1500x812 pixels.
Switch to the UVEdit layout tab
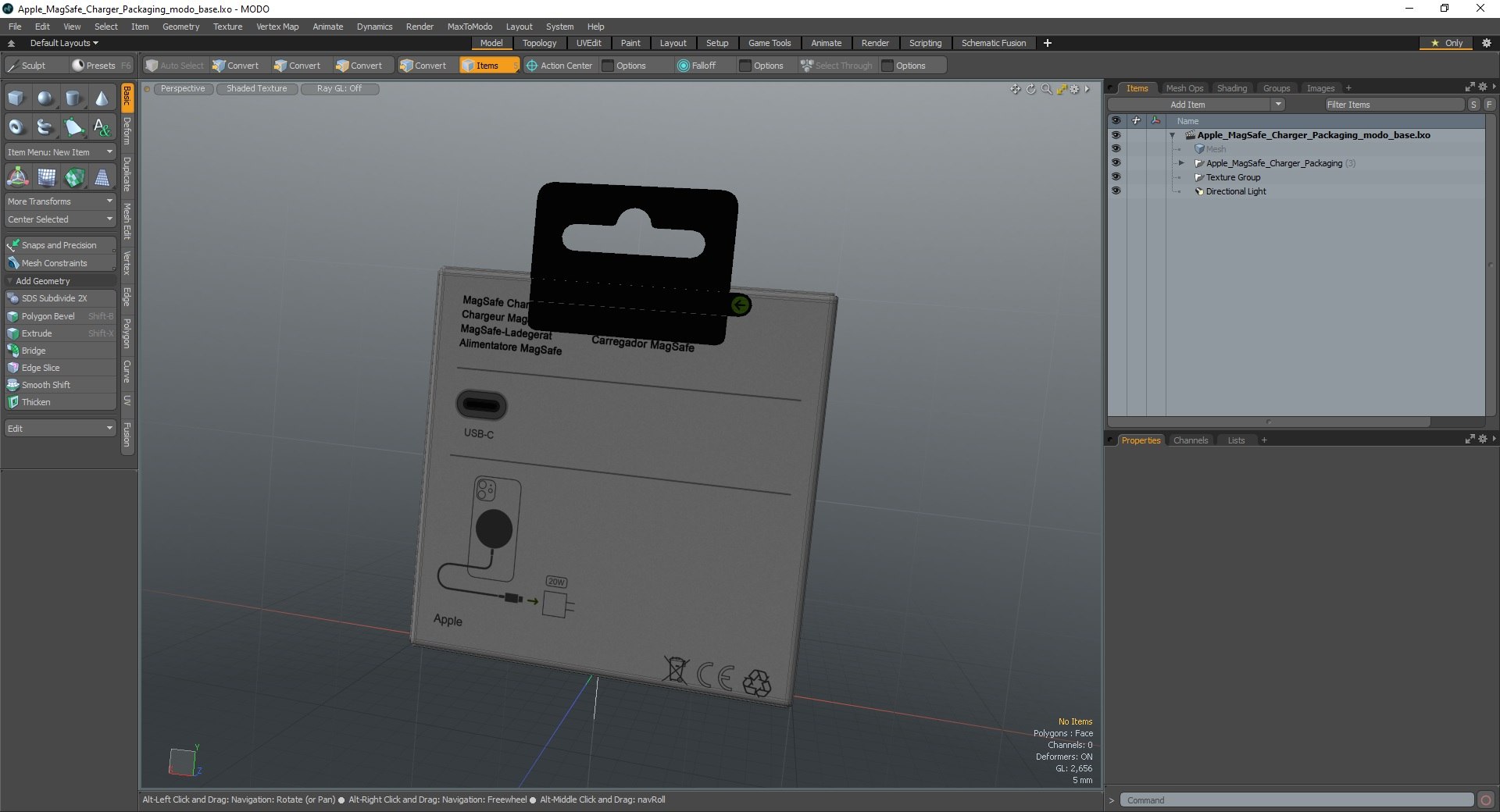tap(588, 43)
